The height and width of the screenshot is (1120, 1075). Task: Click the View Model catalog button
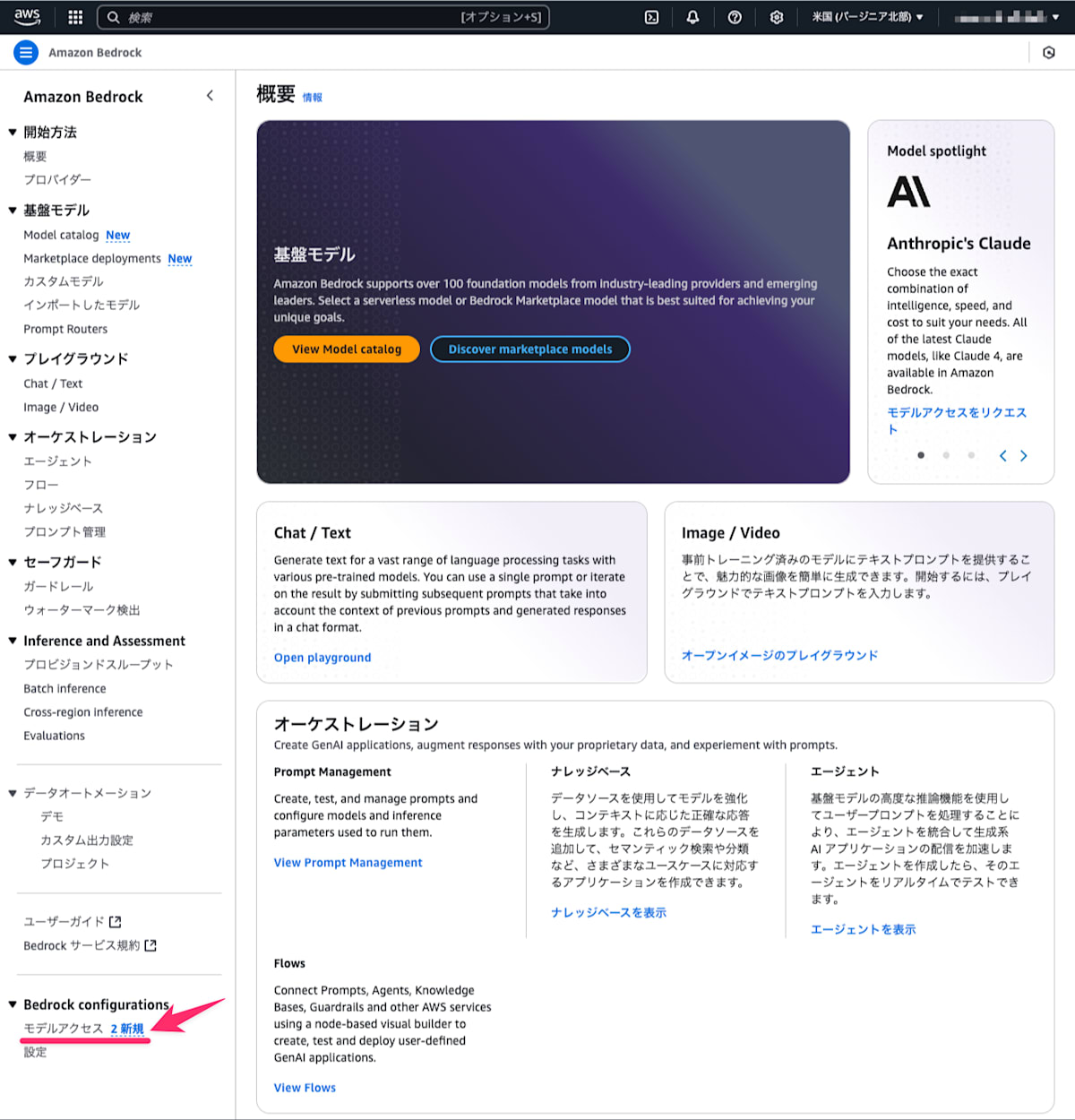tap(347, 349)
